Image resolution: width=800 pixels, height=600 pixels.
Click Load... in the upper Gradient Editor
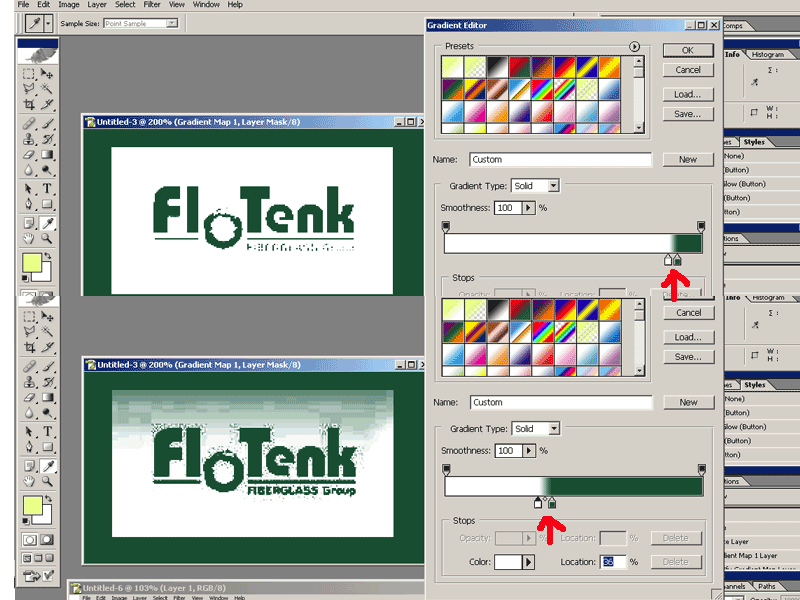point(688,94)
